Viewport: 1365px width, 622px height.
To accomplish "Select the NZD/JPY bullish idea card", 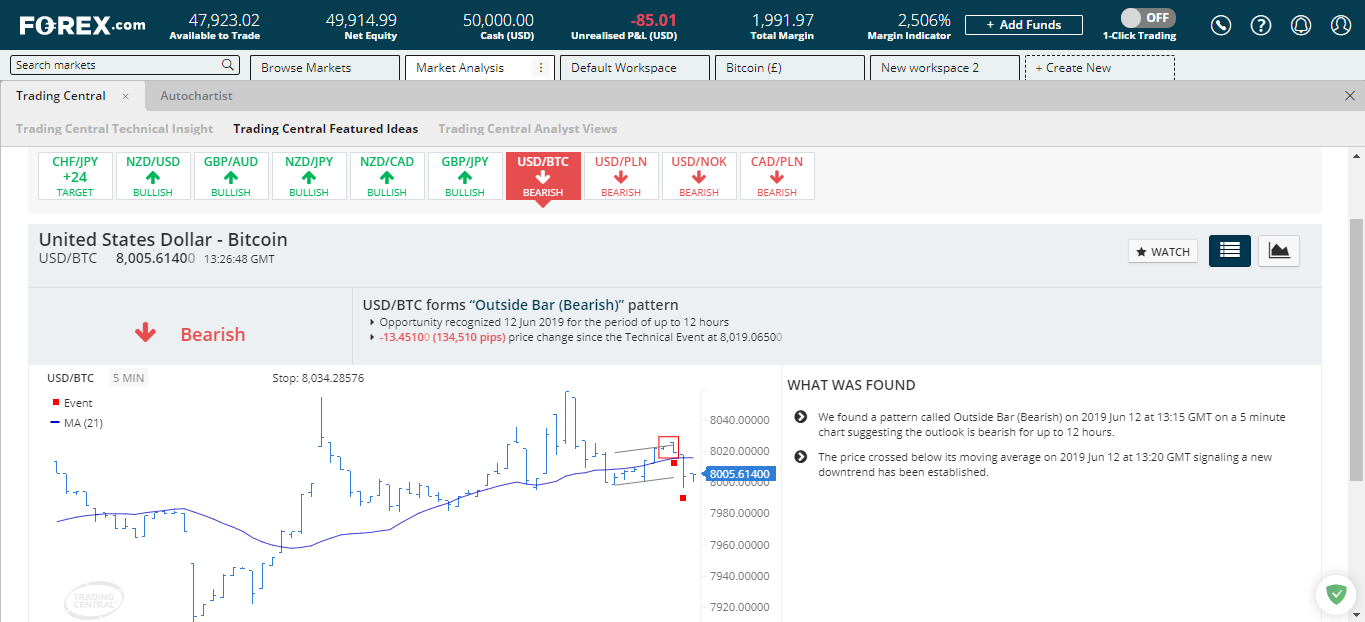I will pos(309,176).
